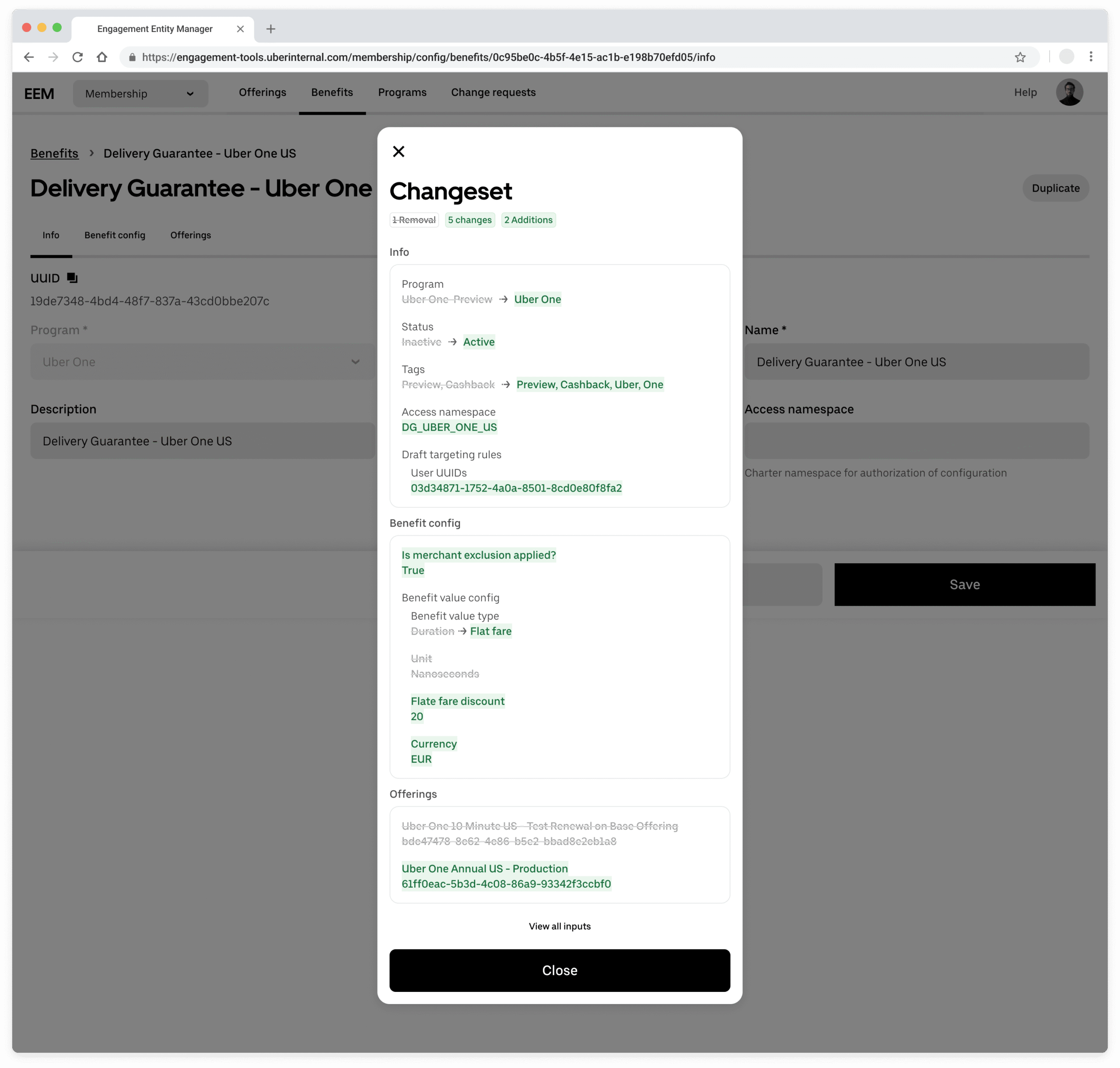Click the browser reload icon
Viewport: 1120px width, 1068px height.
pyautogui.click(x=78, y=57)
